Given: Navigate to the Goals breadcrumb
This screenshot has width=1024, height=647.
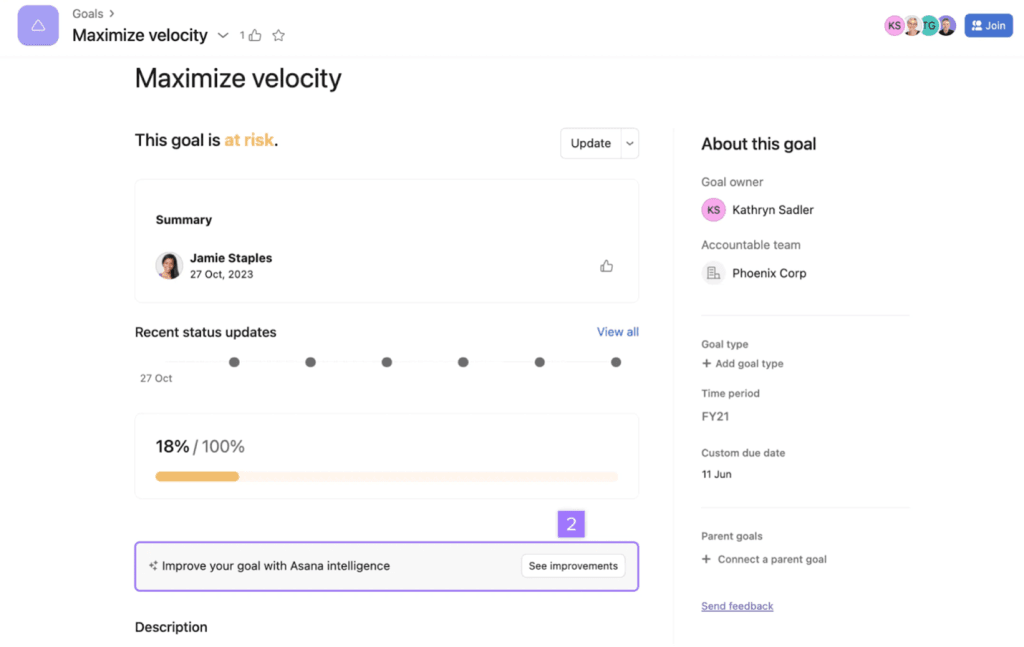Looking at the screenshot, I should (88, 14).
